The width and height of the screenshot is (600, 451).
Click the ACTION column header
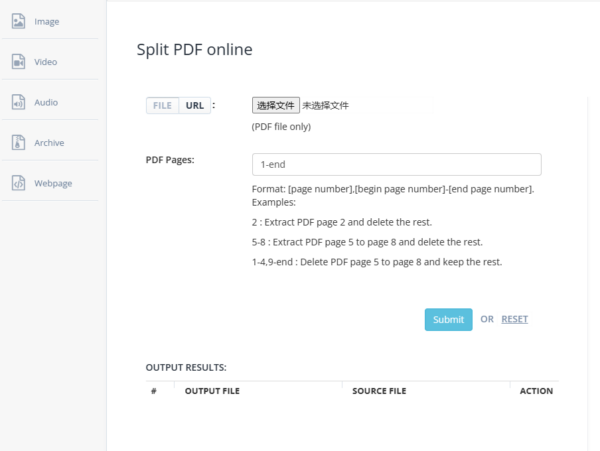(x=536, y=391)
